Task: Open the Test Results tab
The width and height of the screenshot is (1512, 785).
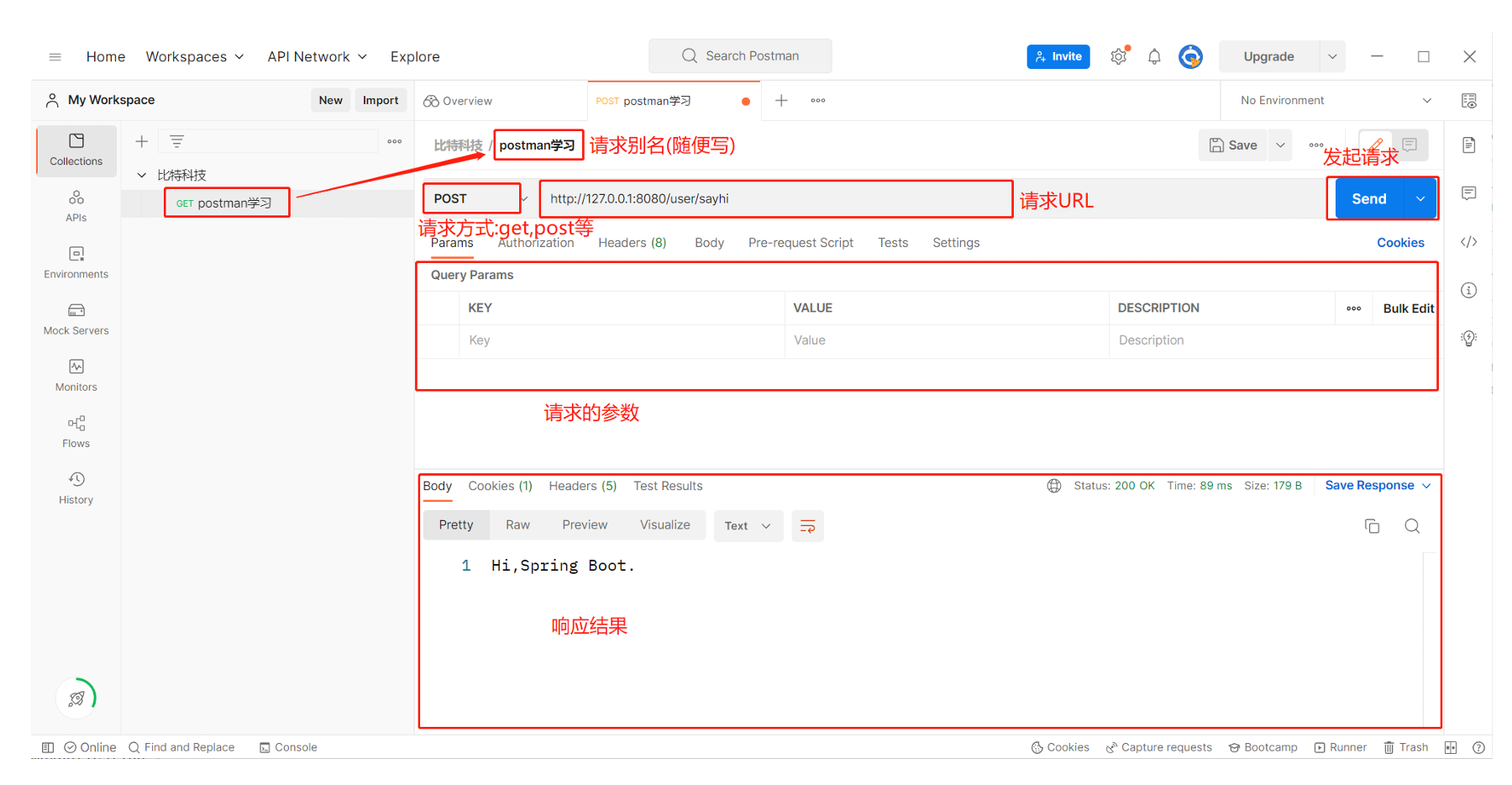Action: point(668,486)
